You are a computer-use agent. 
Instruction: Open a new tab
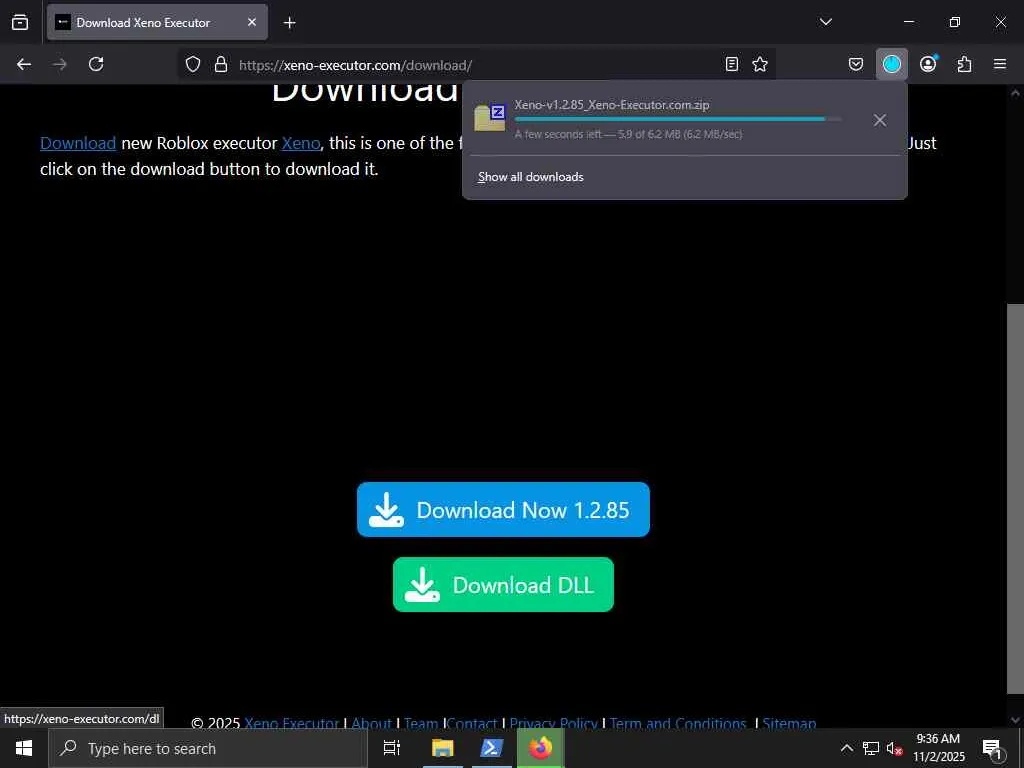(289, 23)
